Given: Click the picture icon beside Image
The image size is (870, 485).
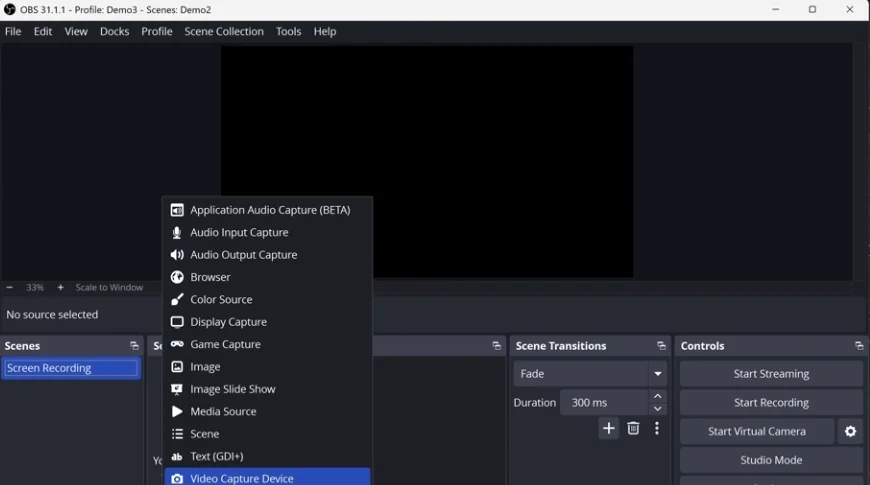Looking at the screenshot, I should pos(177,367).
